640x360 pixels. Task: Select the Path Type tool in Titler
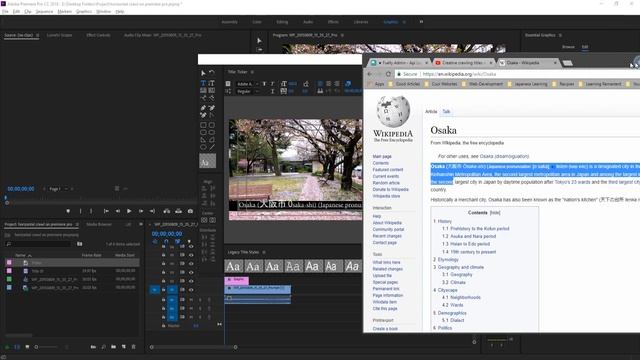pos(203,98)
